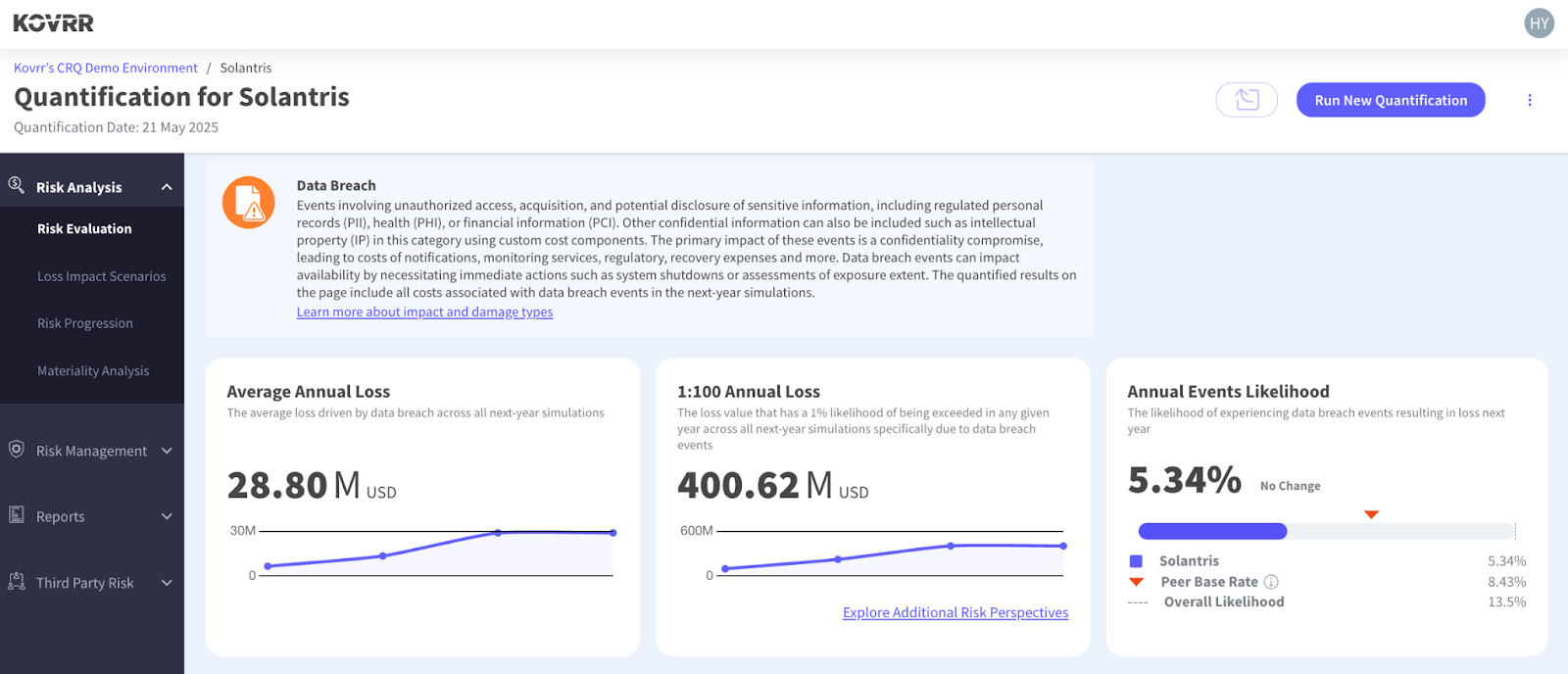Viewport: 1568px width, 674px height.
Task: Click the Risk Management shield icon
Action: coord(17,449)
